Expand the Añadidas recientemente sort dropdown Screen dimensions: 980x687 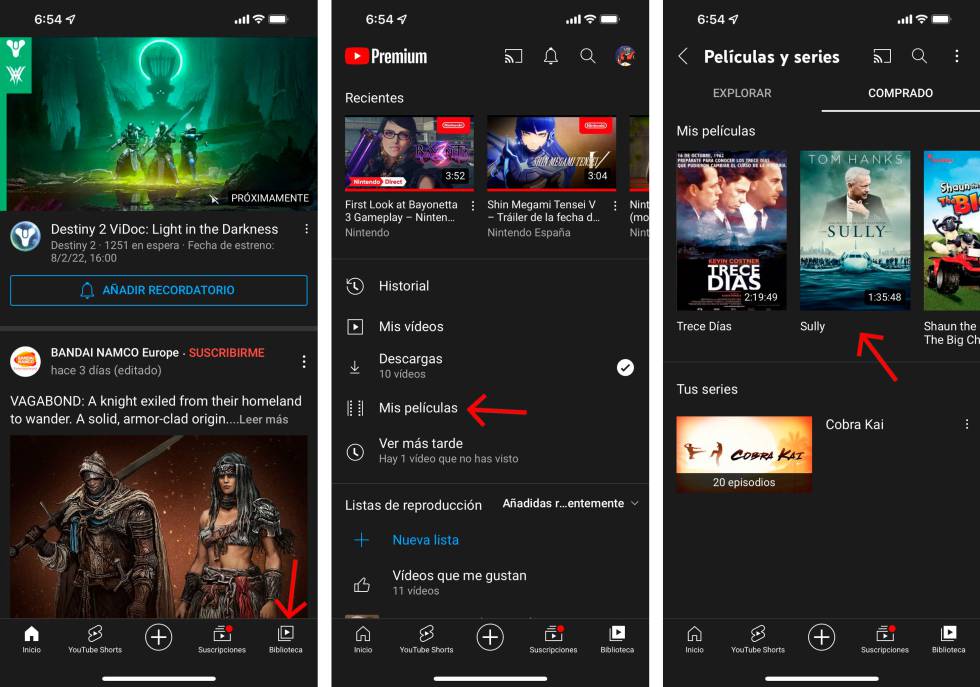click(571, 504)
